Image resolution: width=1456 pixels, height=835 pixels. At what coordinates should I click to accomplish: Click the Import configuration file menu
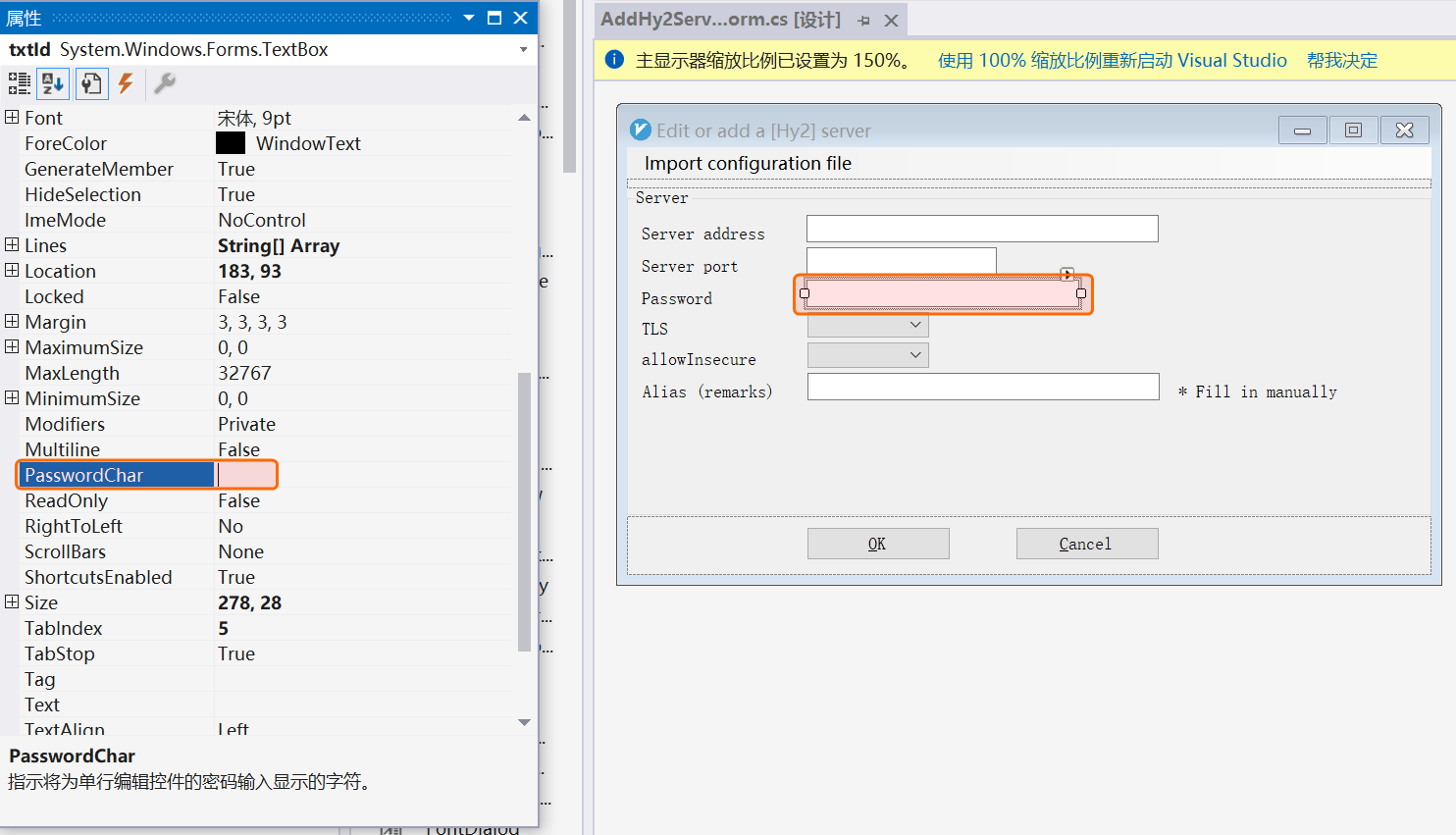coord(748,164)
